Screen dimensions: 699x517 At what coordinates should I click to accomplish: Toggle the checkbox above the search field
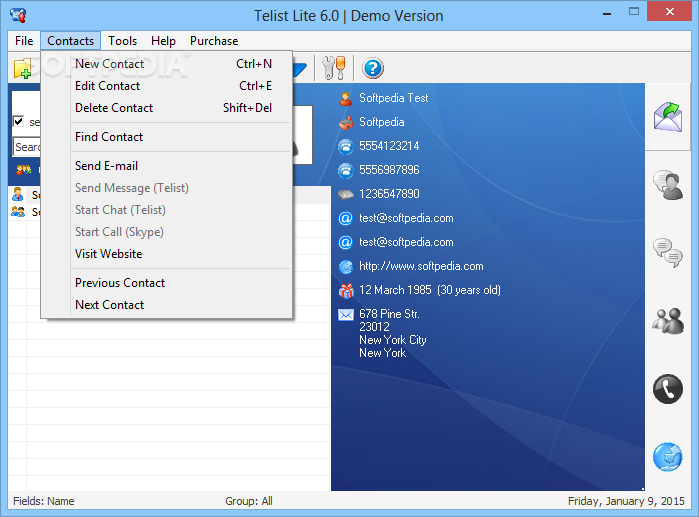(18, 121)
